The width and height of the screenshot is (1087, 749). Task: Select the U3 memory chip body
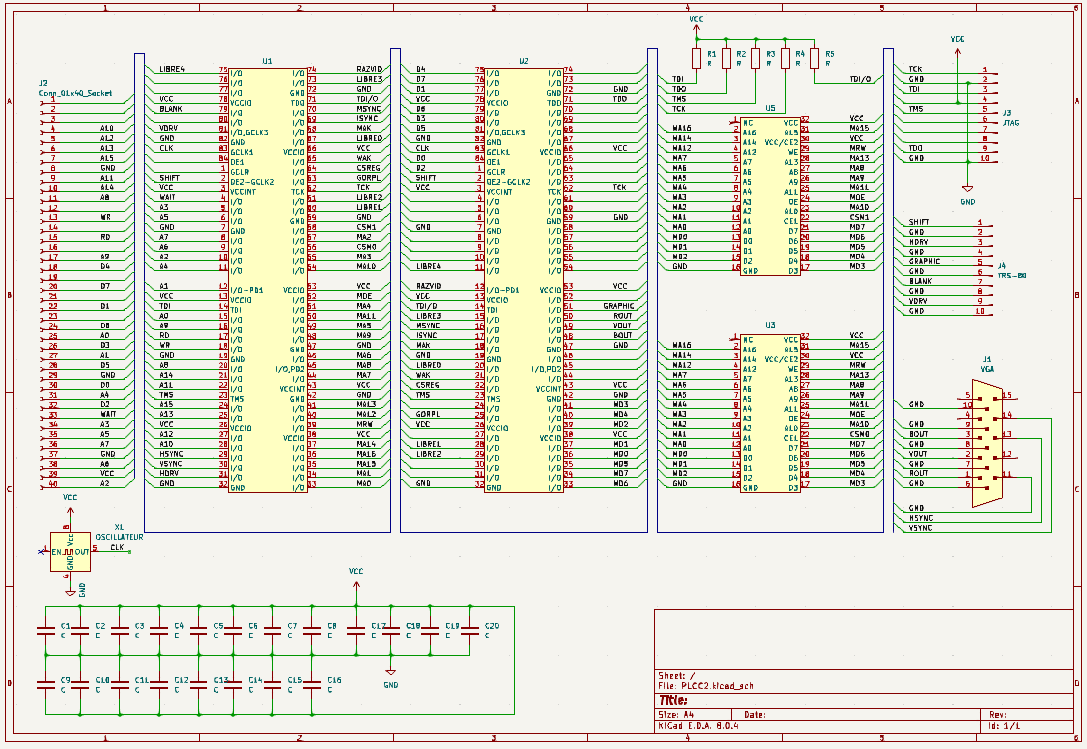(x=770, y=413)
